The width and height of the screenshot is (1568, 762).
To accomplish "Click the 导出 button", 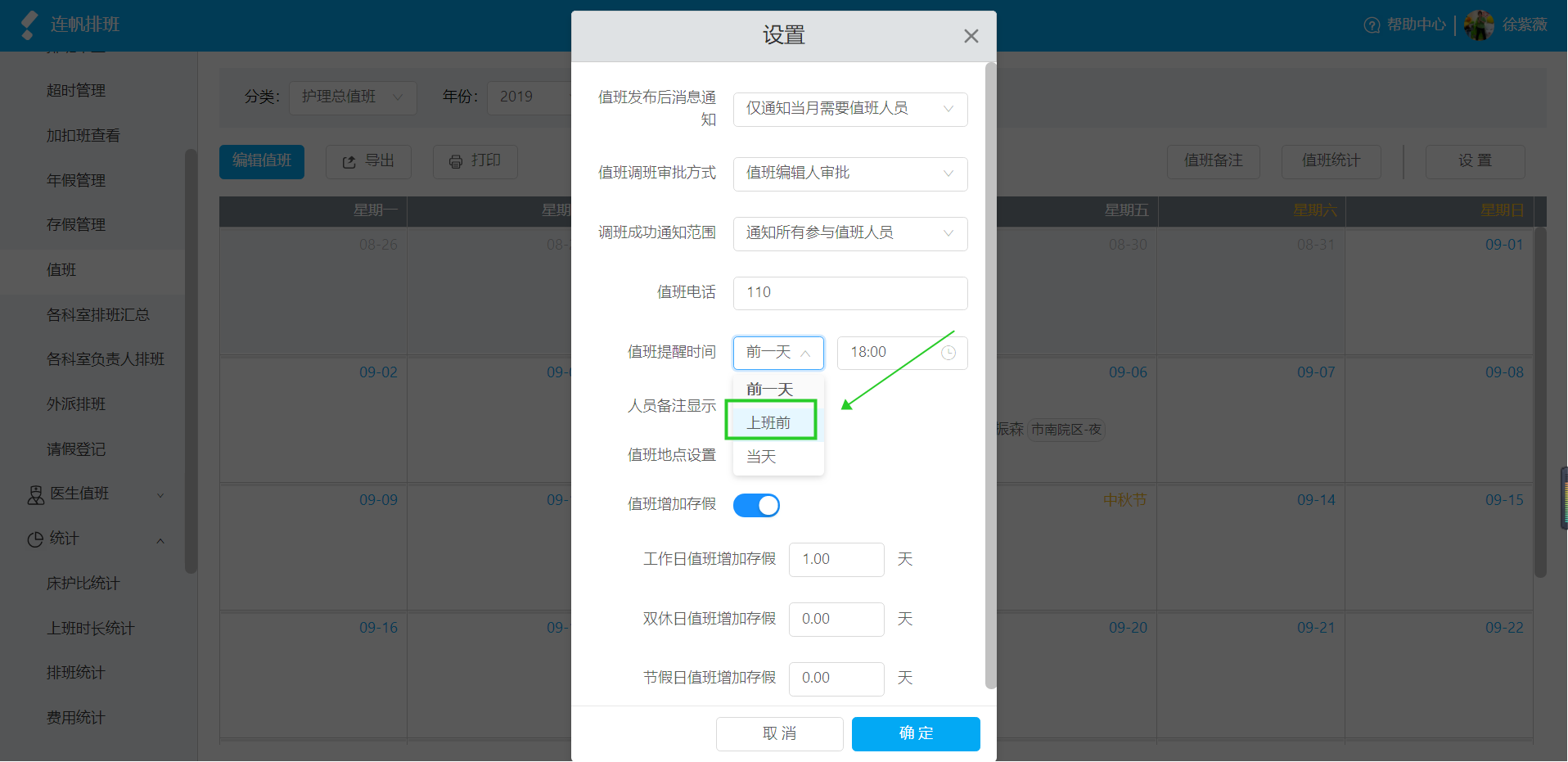I will pyautogui.click(x=368, y=162).
